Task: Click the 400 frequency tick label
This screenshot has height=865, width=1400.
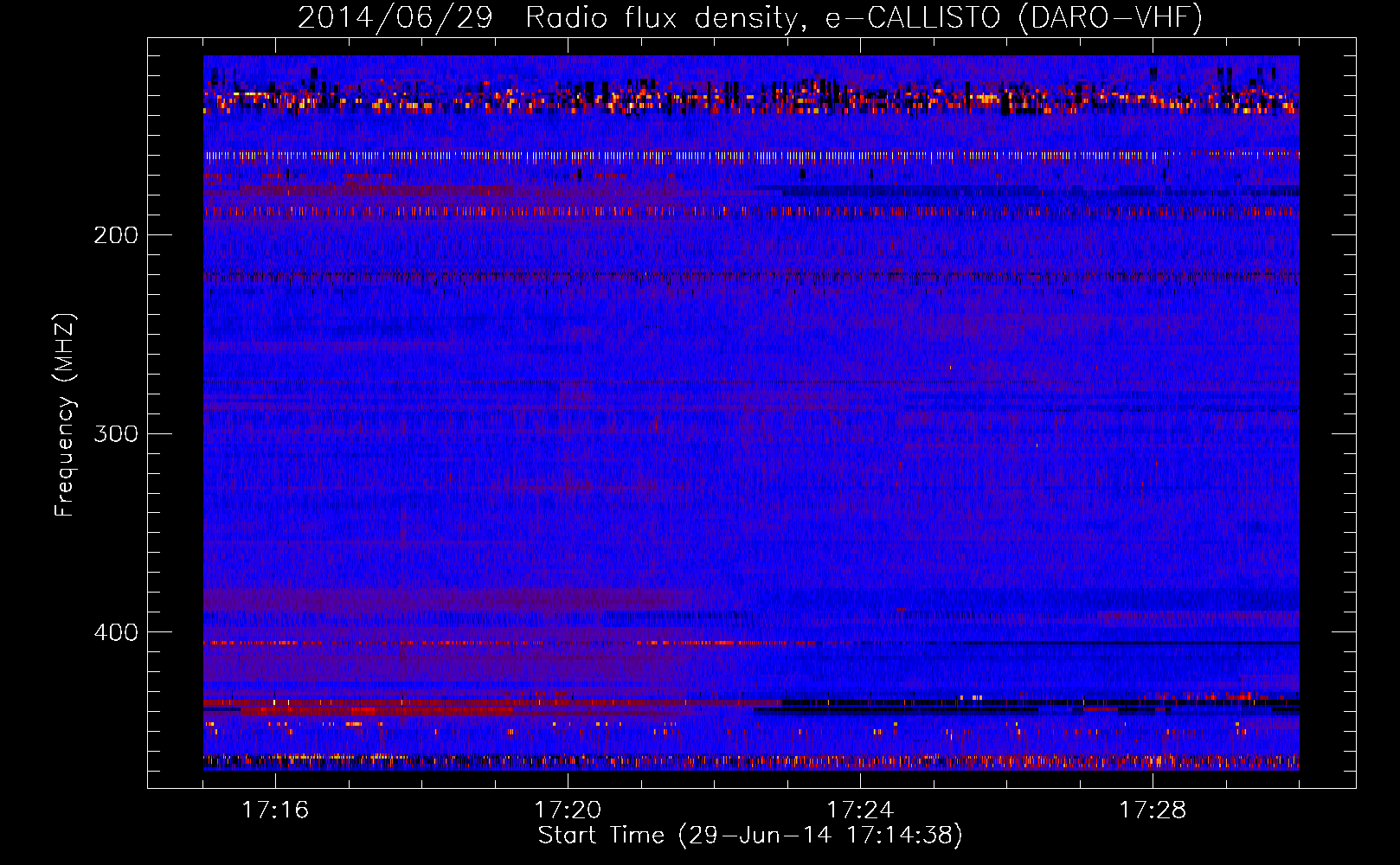Action: click(x=115, y=632)
